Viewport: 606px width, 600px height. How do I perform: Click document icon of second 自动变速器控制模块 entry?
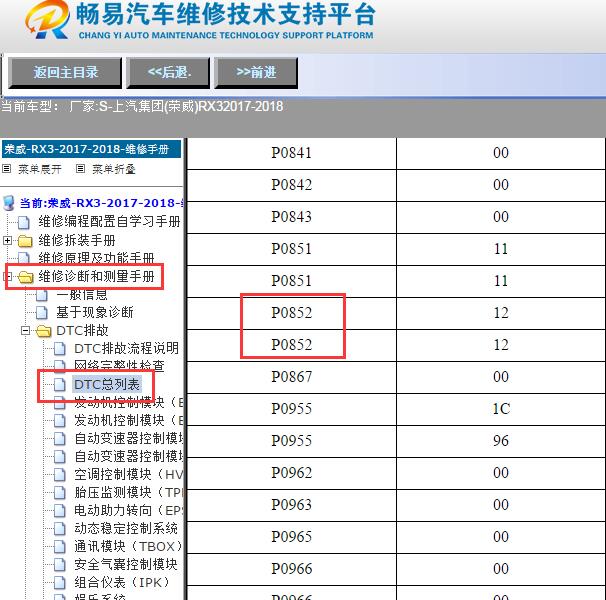click(60, 457)
